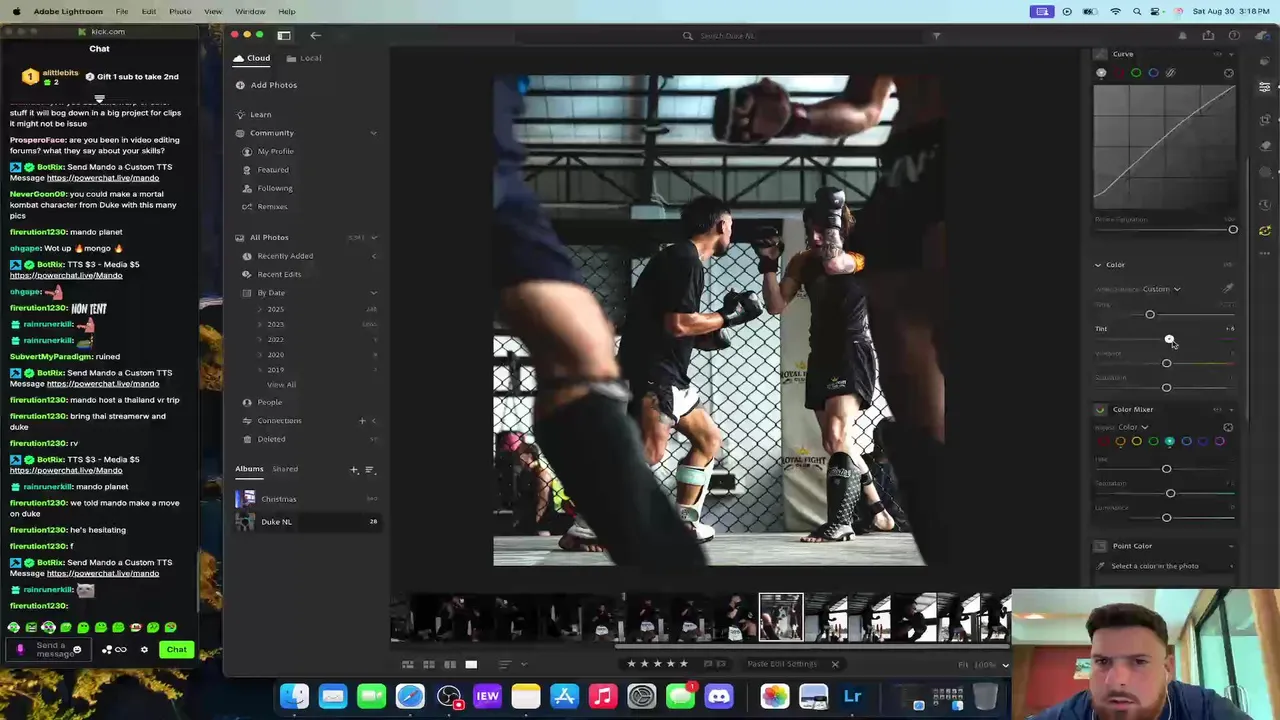Expand the Point Color panel arrow

click(x=1230, y=546)
